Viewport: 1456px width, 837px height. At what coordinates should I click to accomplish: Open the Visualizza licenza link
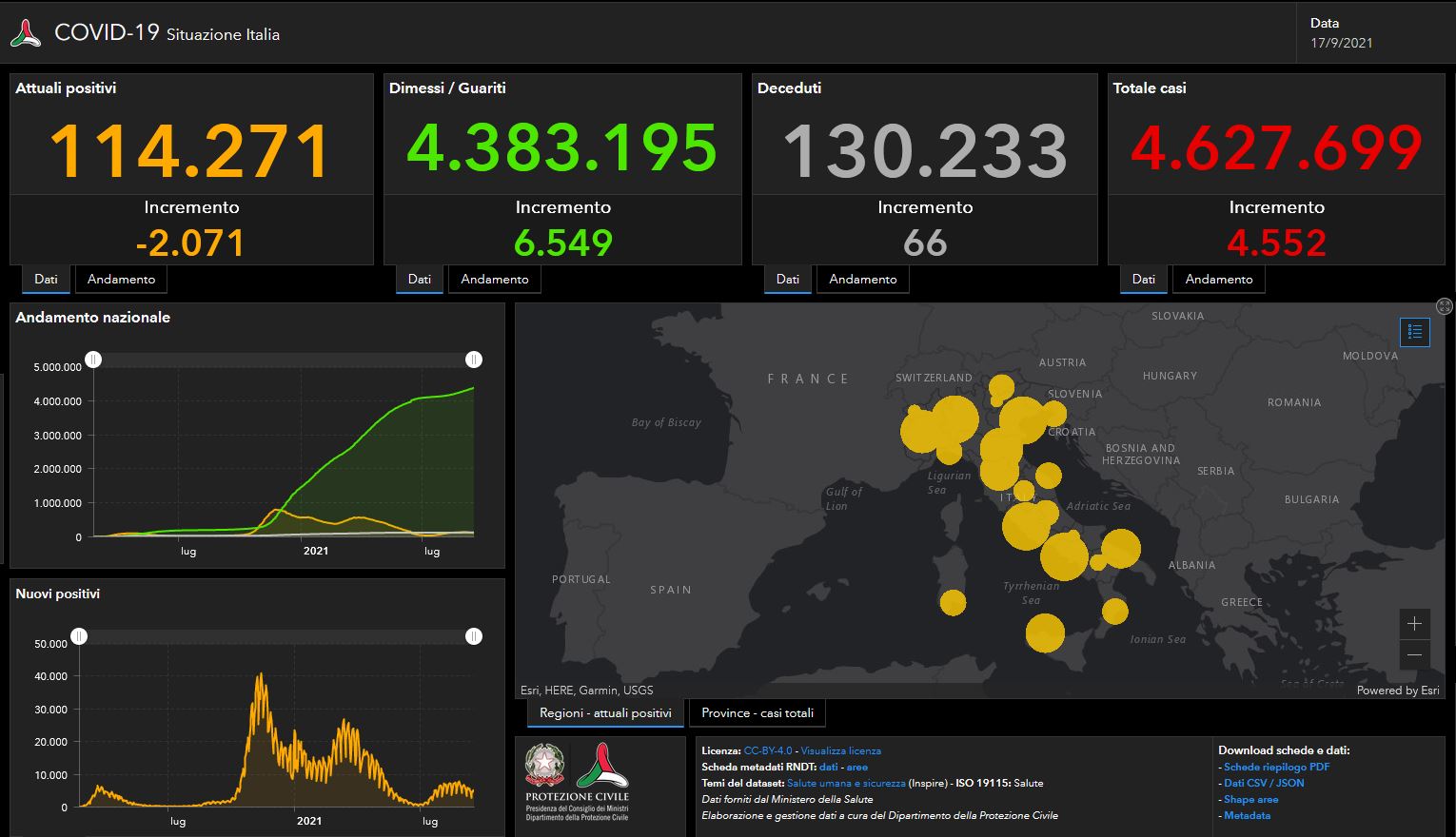tap(840, 750)
